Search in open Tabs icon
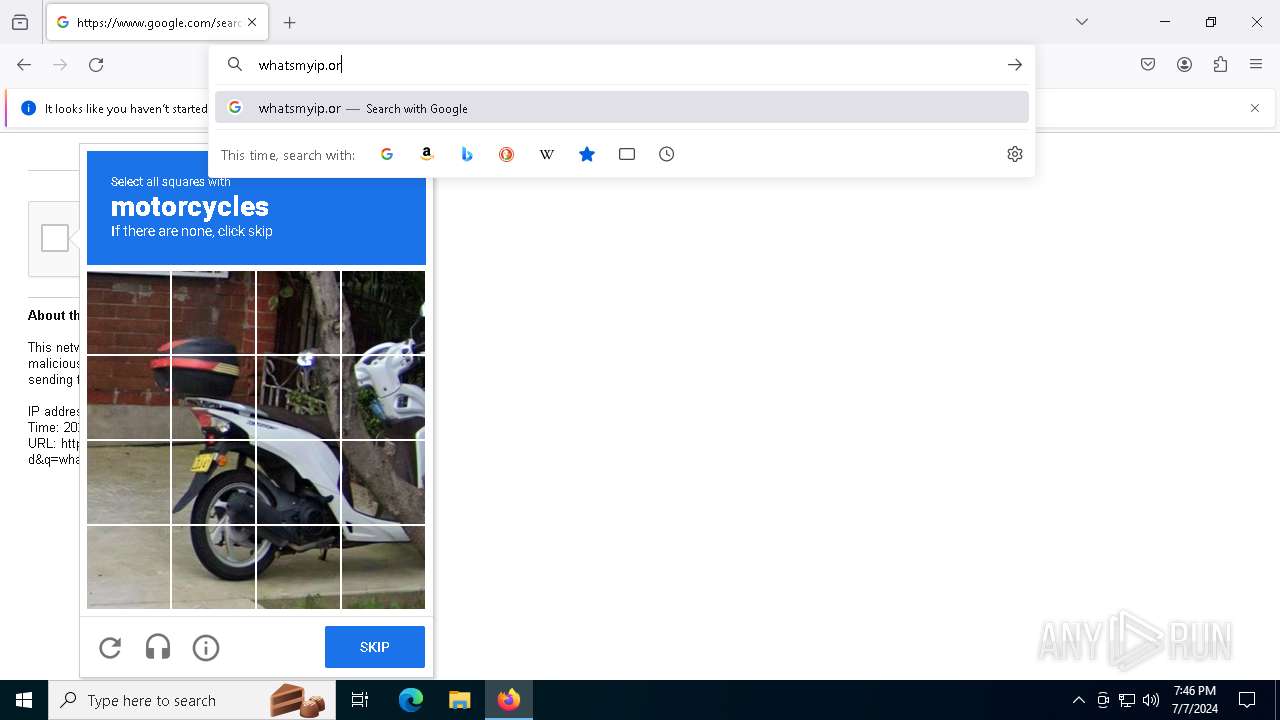1280x720 pixels. coord(627,154)
